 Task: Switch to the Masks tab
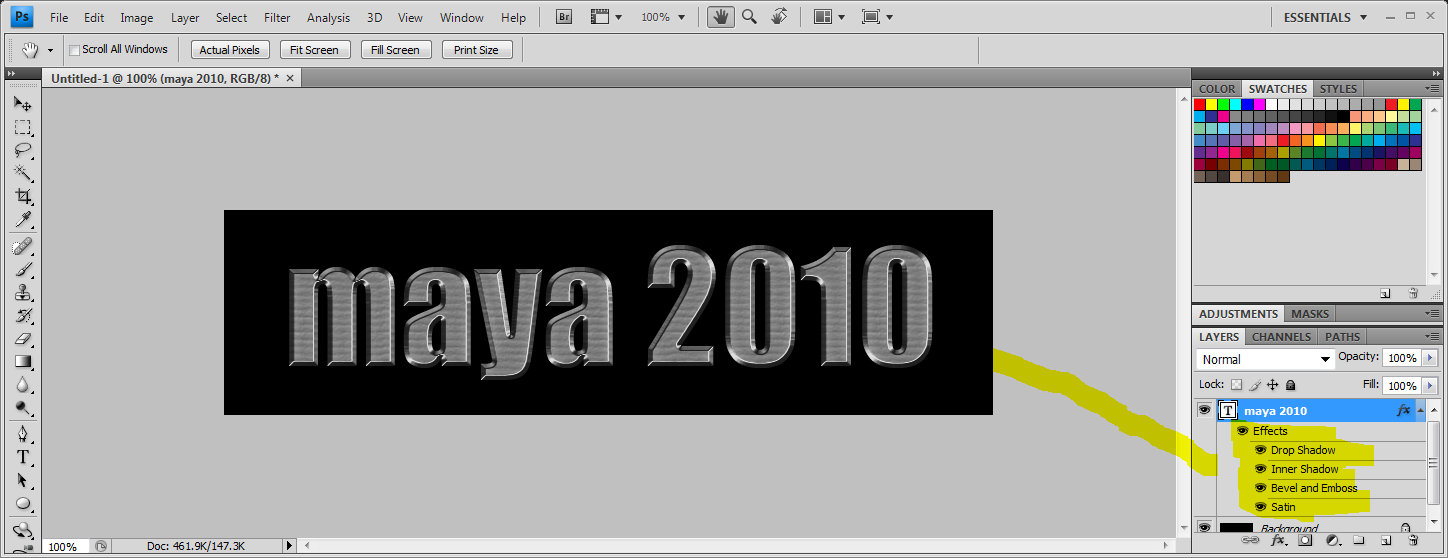(1310, 314)
